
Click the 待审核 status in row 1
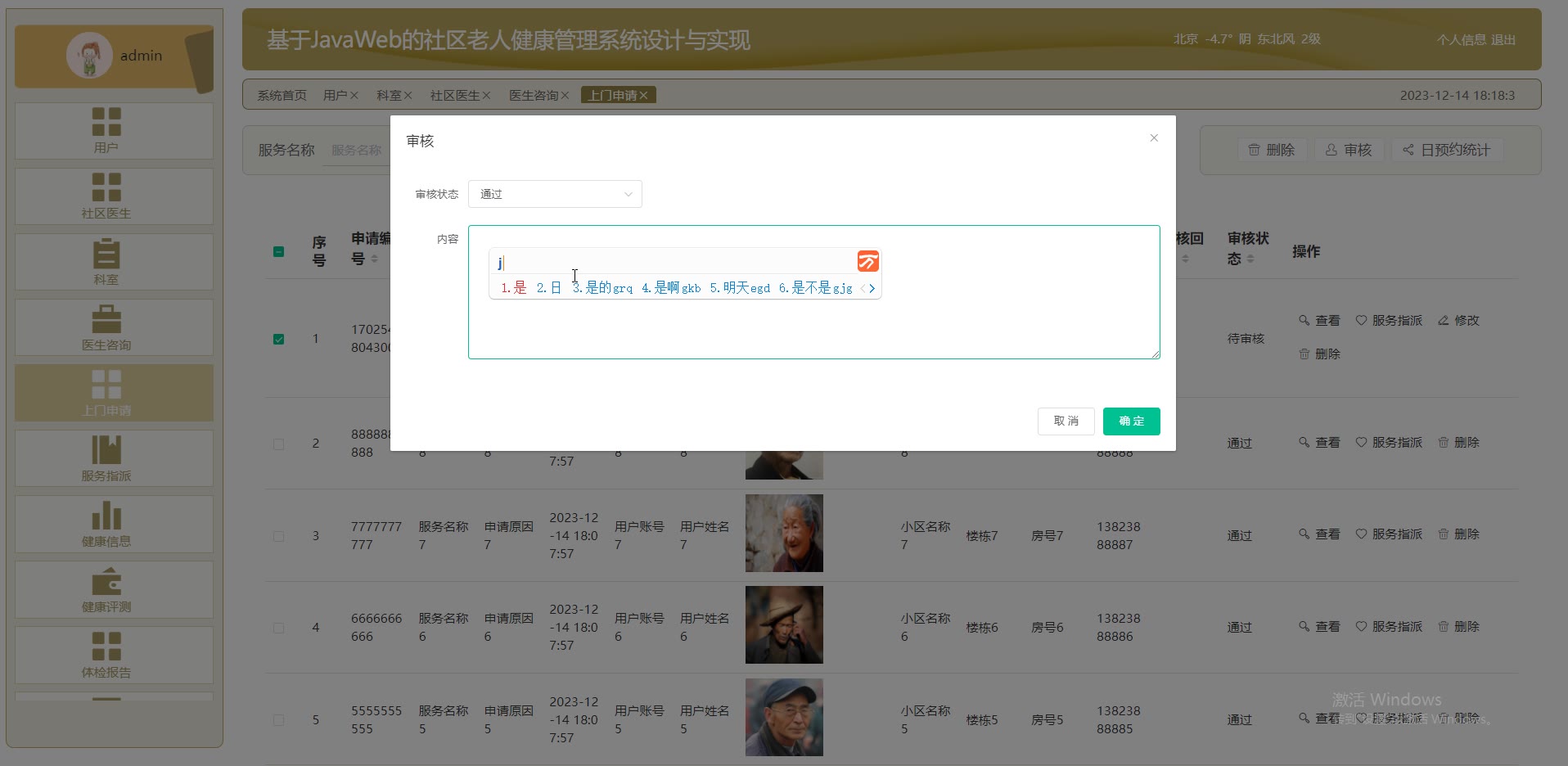click(1246, 339)
